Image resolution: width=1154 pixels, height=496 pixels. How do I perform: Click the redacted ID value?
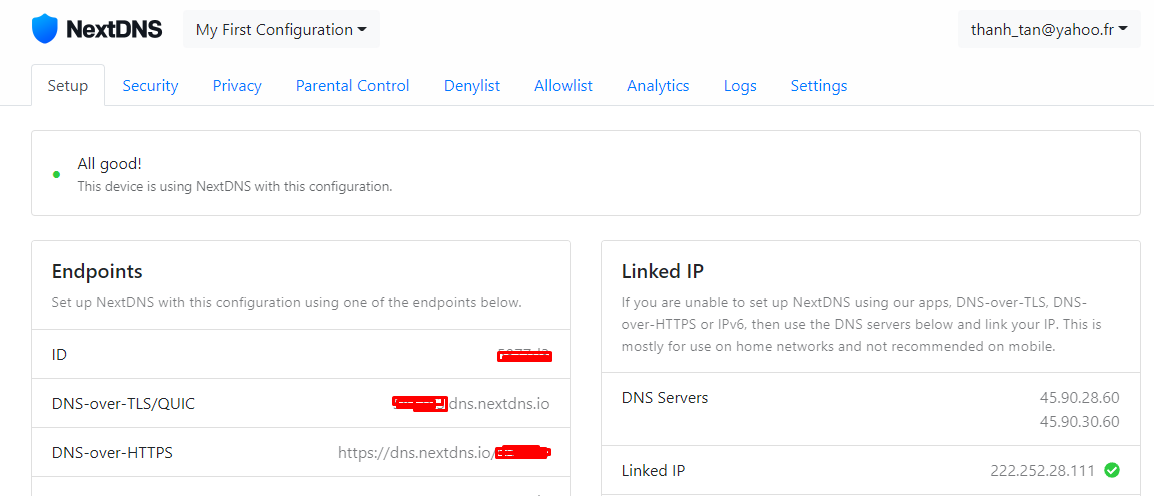pos(525,355)
